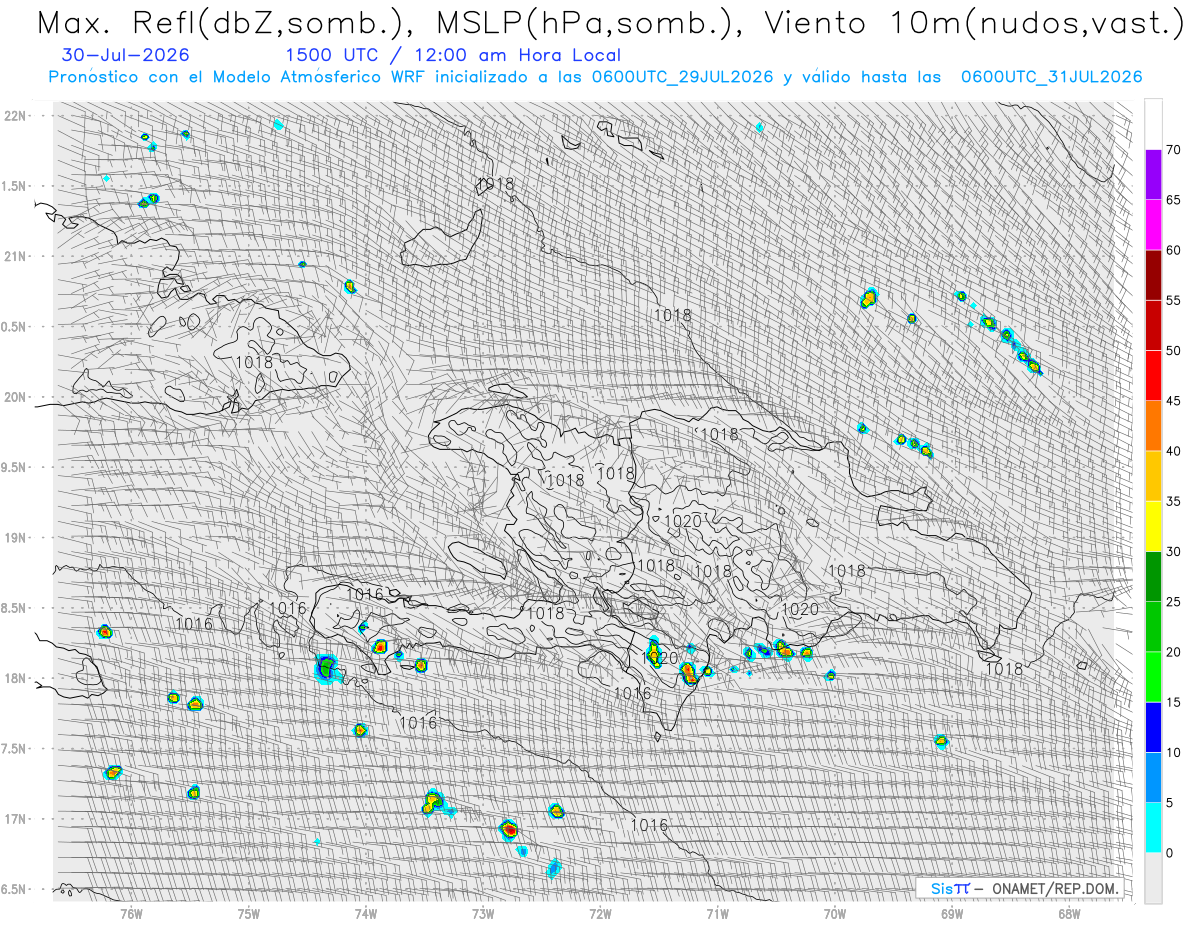This screenshot has height=927, width=1200.
Task: Click the white above-70 band of the legend
Action: [1153, 125]
